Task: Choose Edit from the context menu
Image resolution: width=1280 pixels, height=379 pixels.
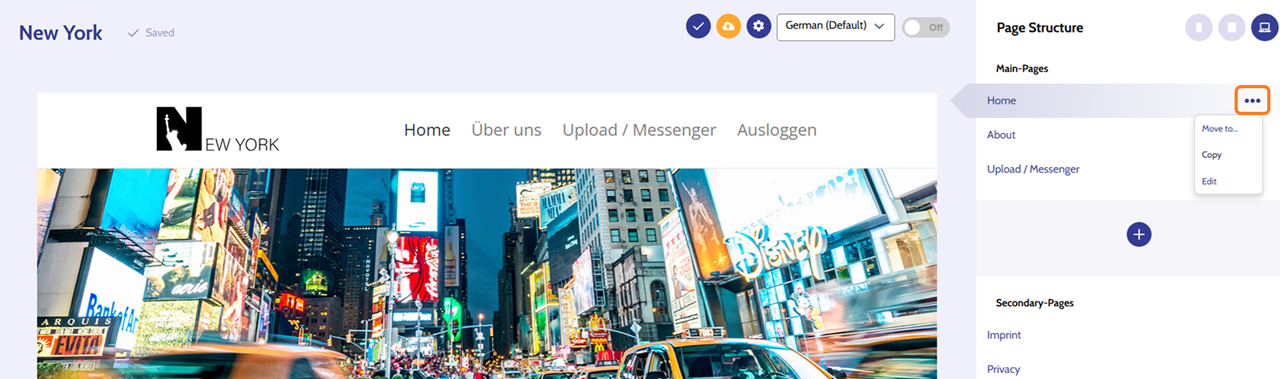Action: (x=1209, y=181)
